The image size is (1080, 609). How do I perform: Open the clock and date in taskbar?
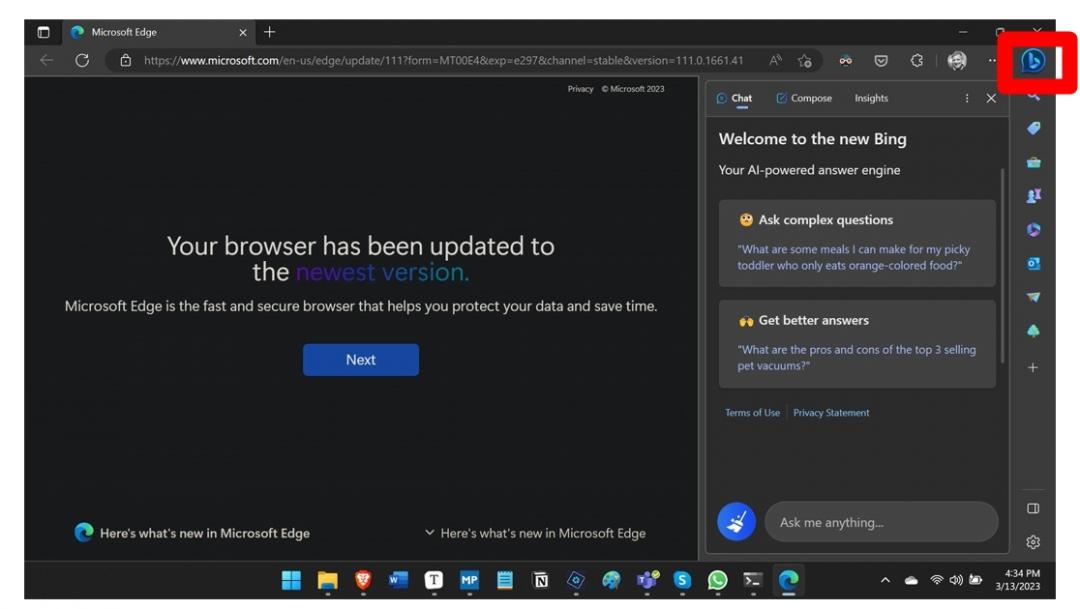click(x=1018, y=580)
